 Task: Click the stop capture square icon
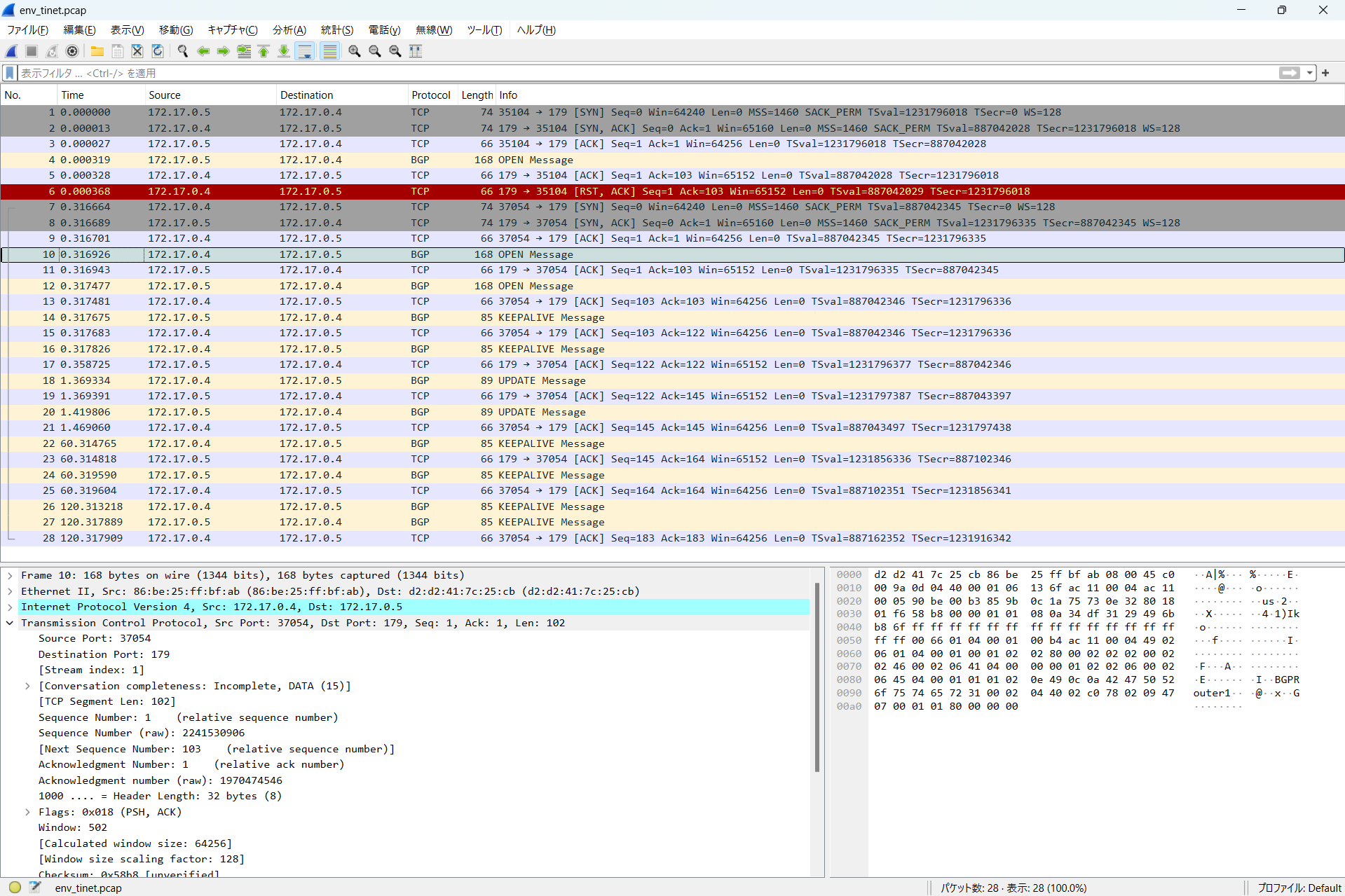coord(32,51)
